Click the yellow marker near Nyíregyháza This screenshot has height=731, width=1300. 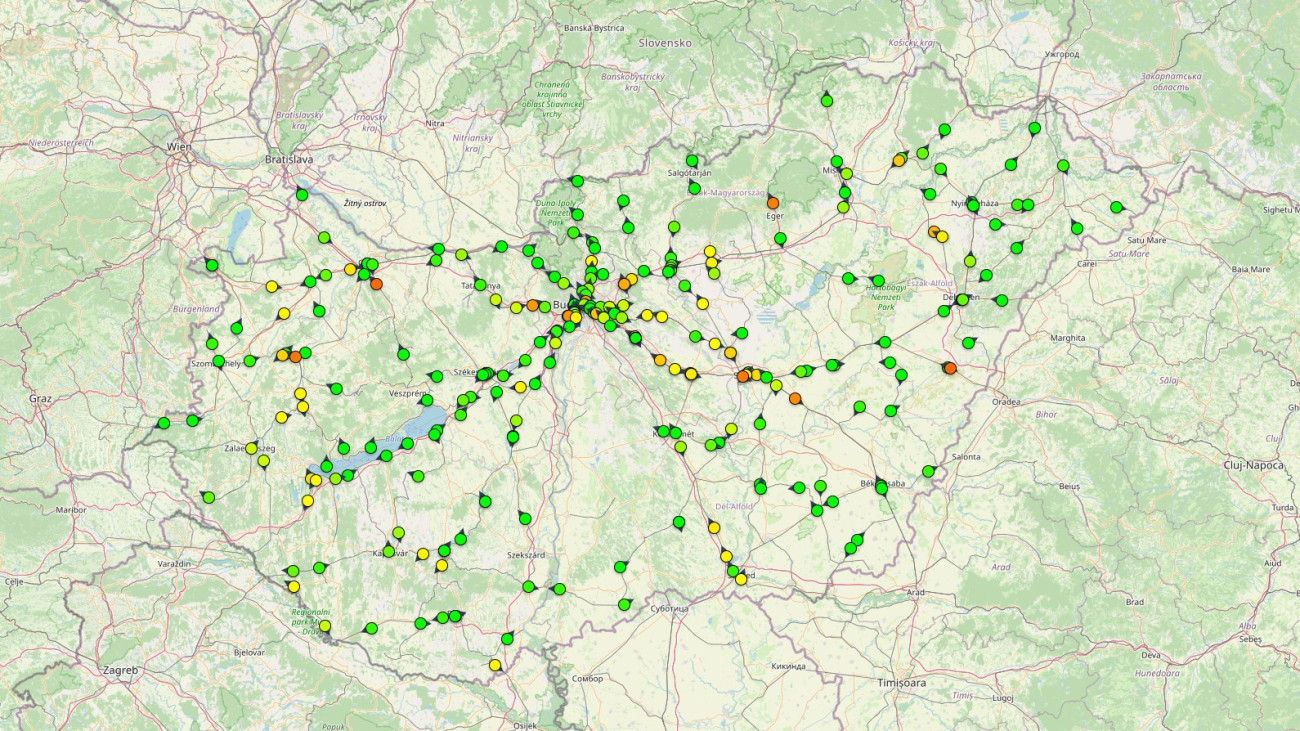tap(941, 237)
